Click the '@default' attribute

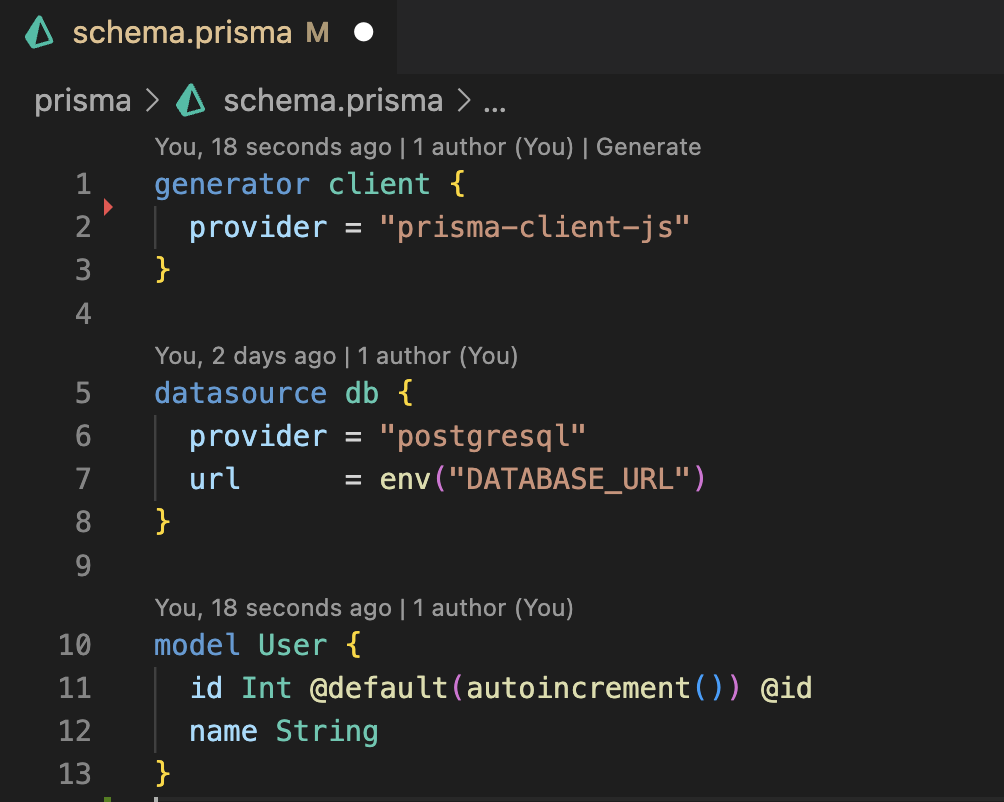(379, 689)
